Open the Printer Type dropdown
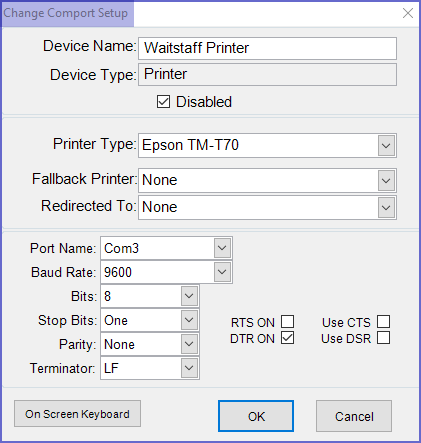Screen dimensions: 421x443 pos(386,146)
